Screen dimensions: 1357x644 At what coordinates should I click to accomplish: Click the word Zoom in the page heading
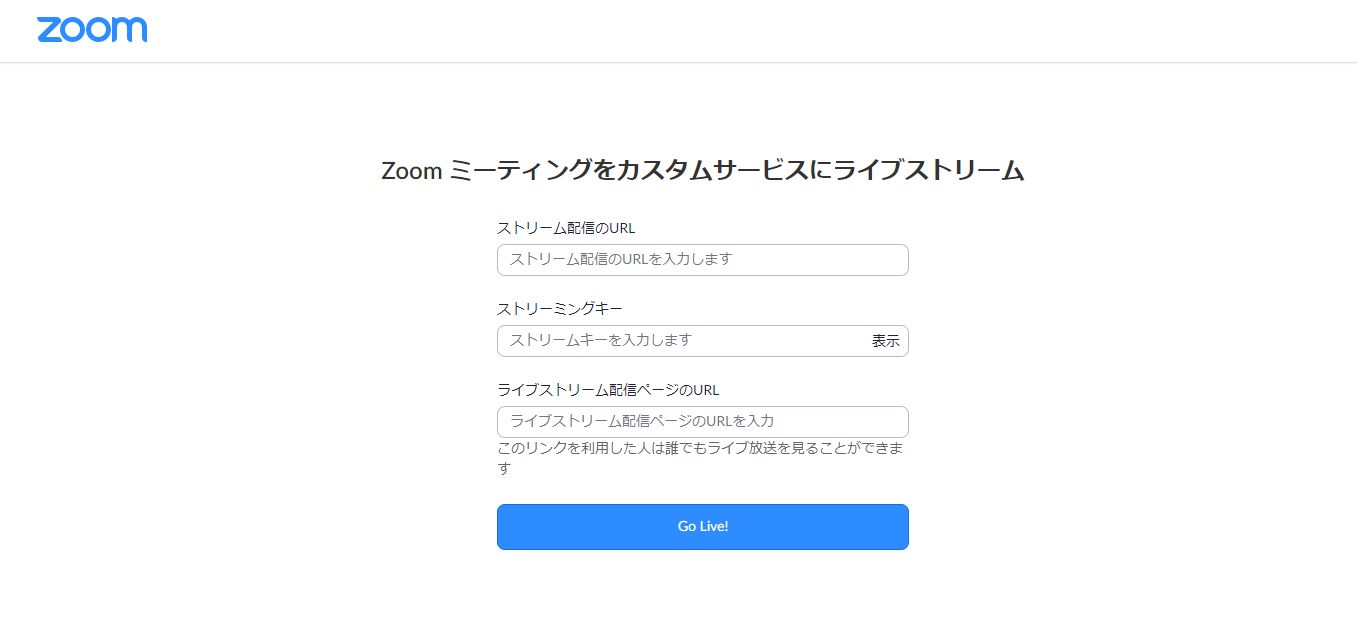click(411, 171)
